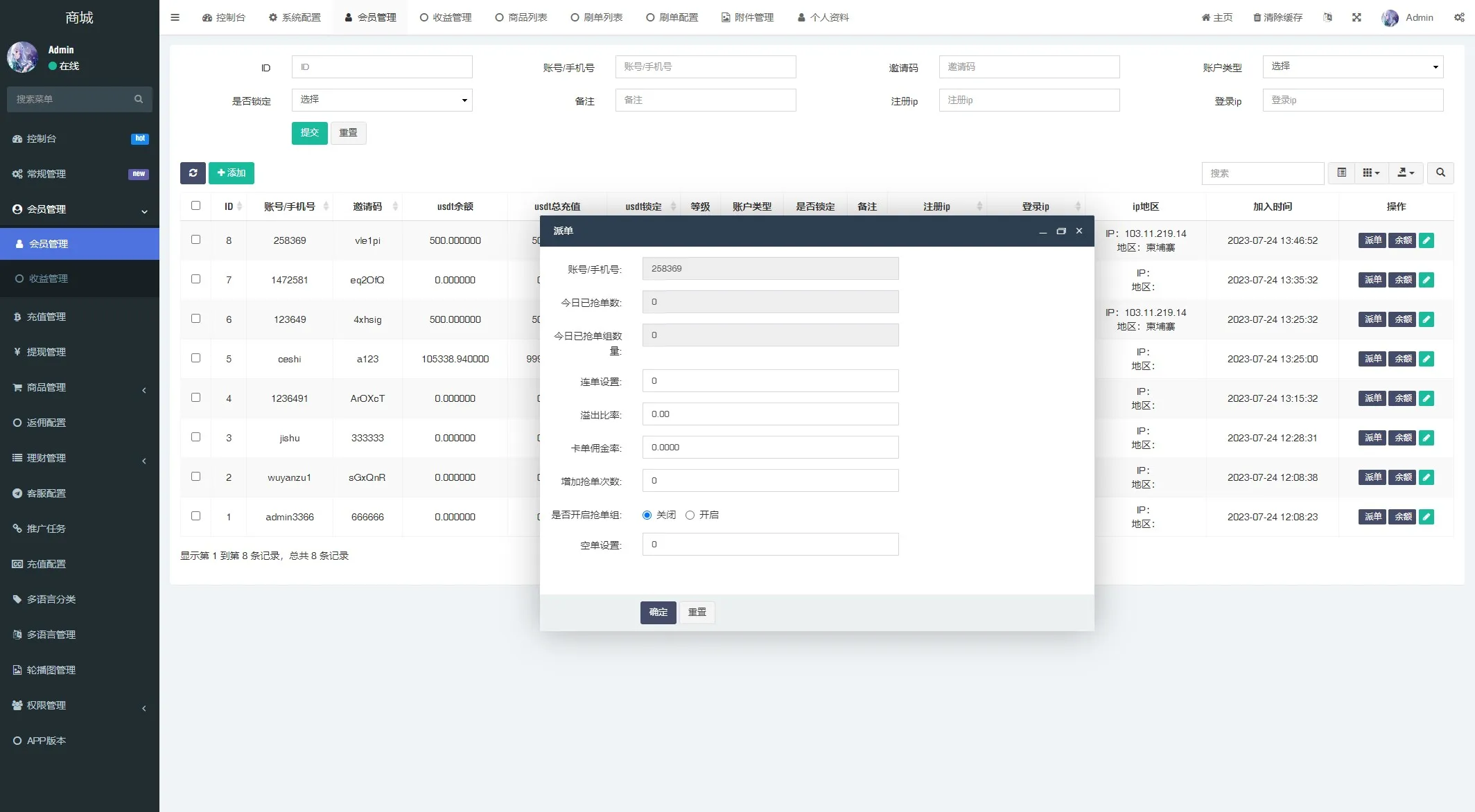This screenshot has height=812, width=1475.
Task: Click the export data icon
Action: click(1406, 173)
